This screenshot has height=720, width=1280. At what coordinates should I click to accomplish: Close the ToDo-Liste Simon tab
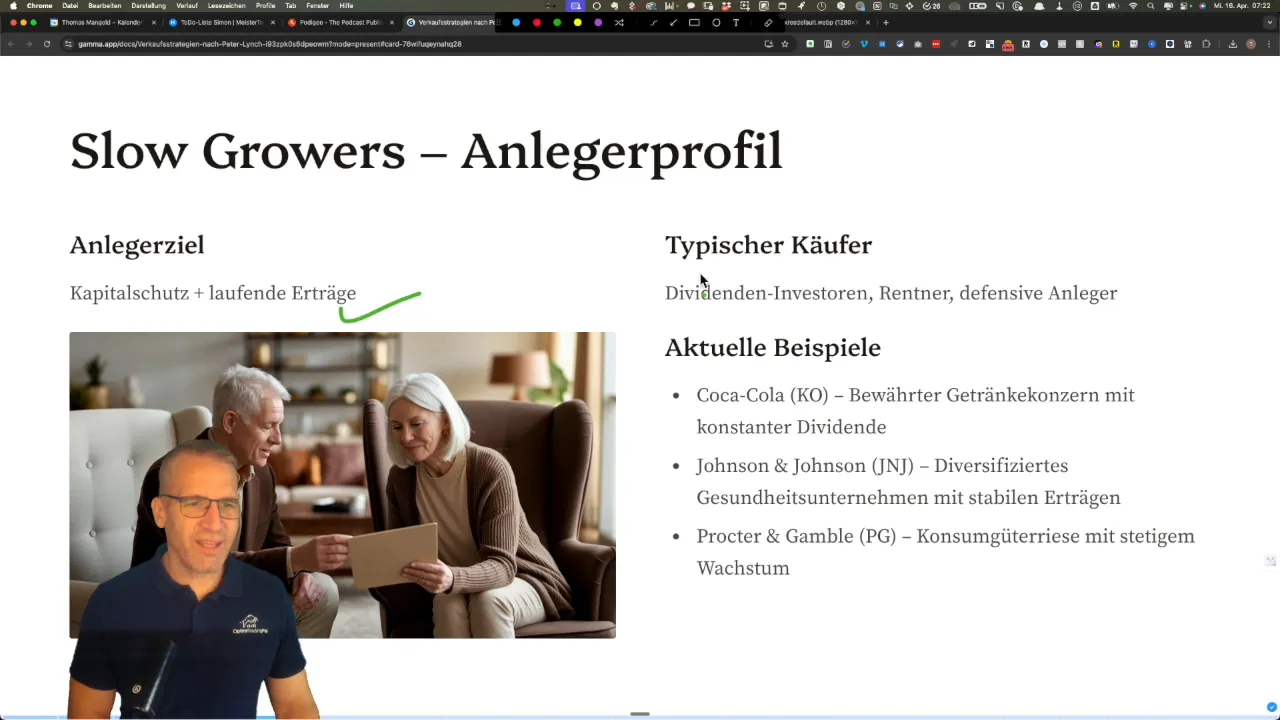[273, 22]
